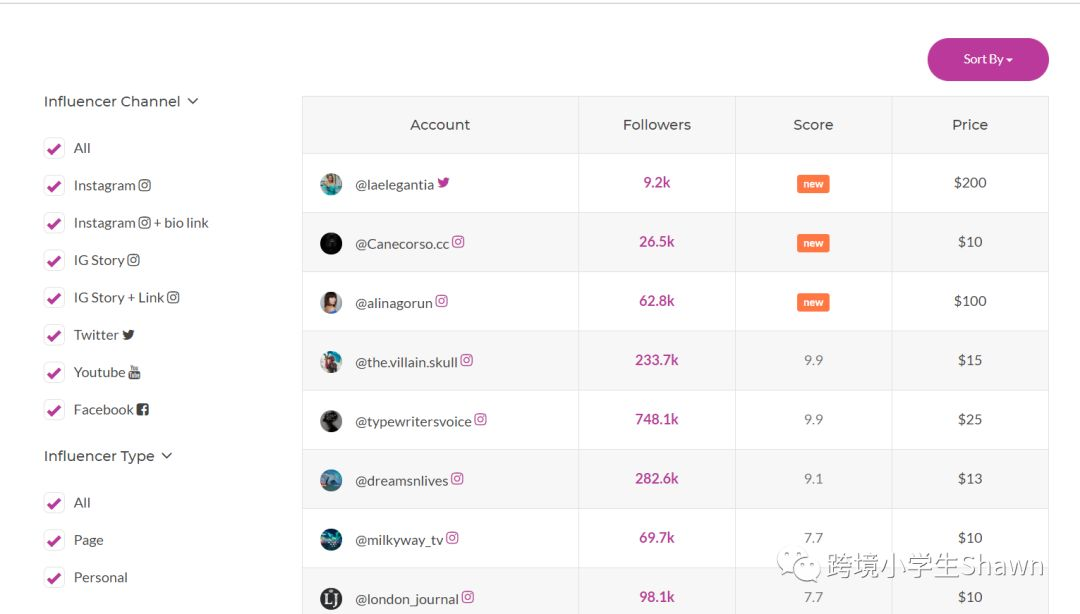
Task: Click Instagram icon in Instagram filter label
Action: coord(145,185)
